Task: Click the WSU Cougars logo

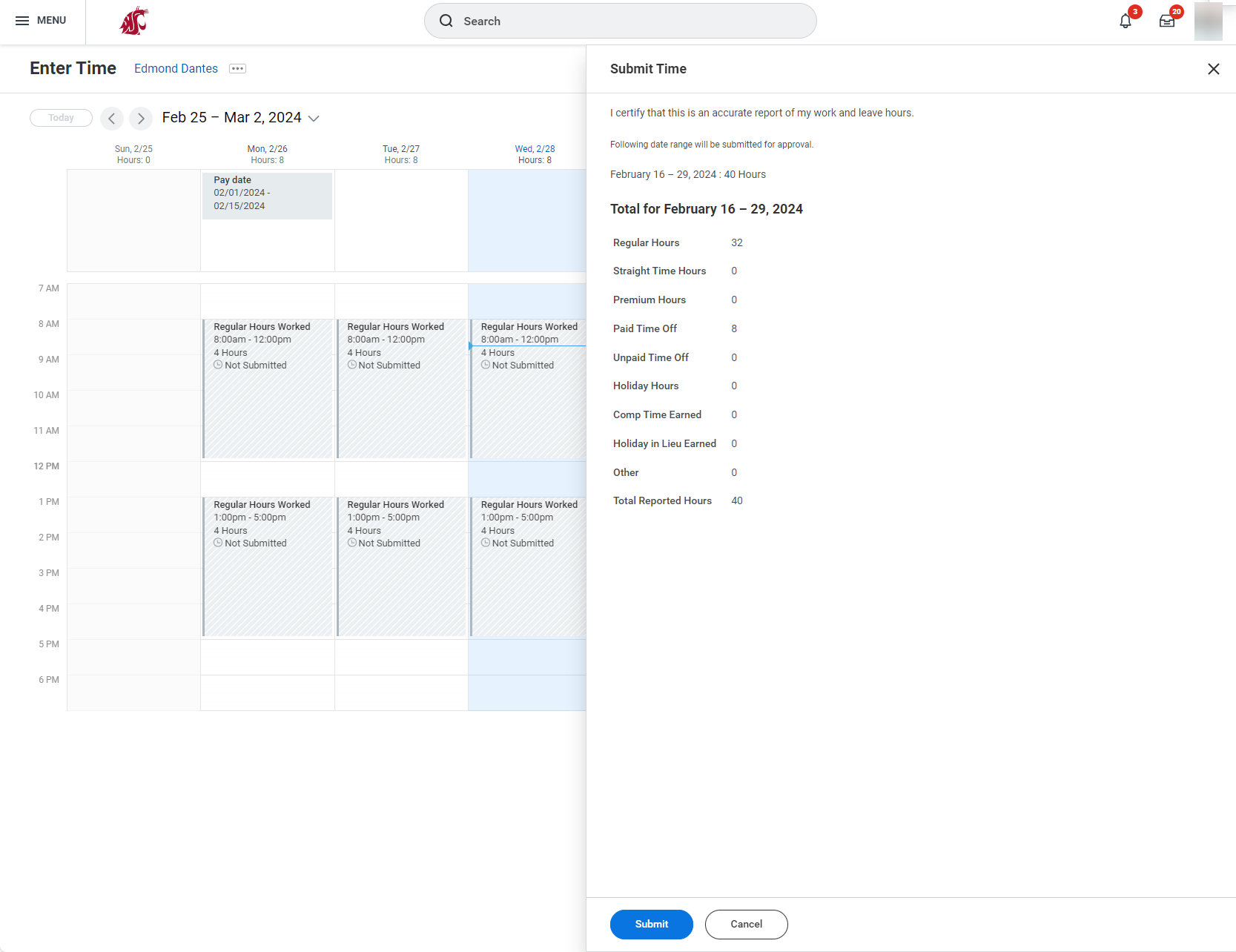Action: (132, 21)
